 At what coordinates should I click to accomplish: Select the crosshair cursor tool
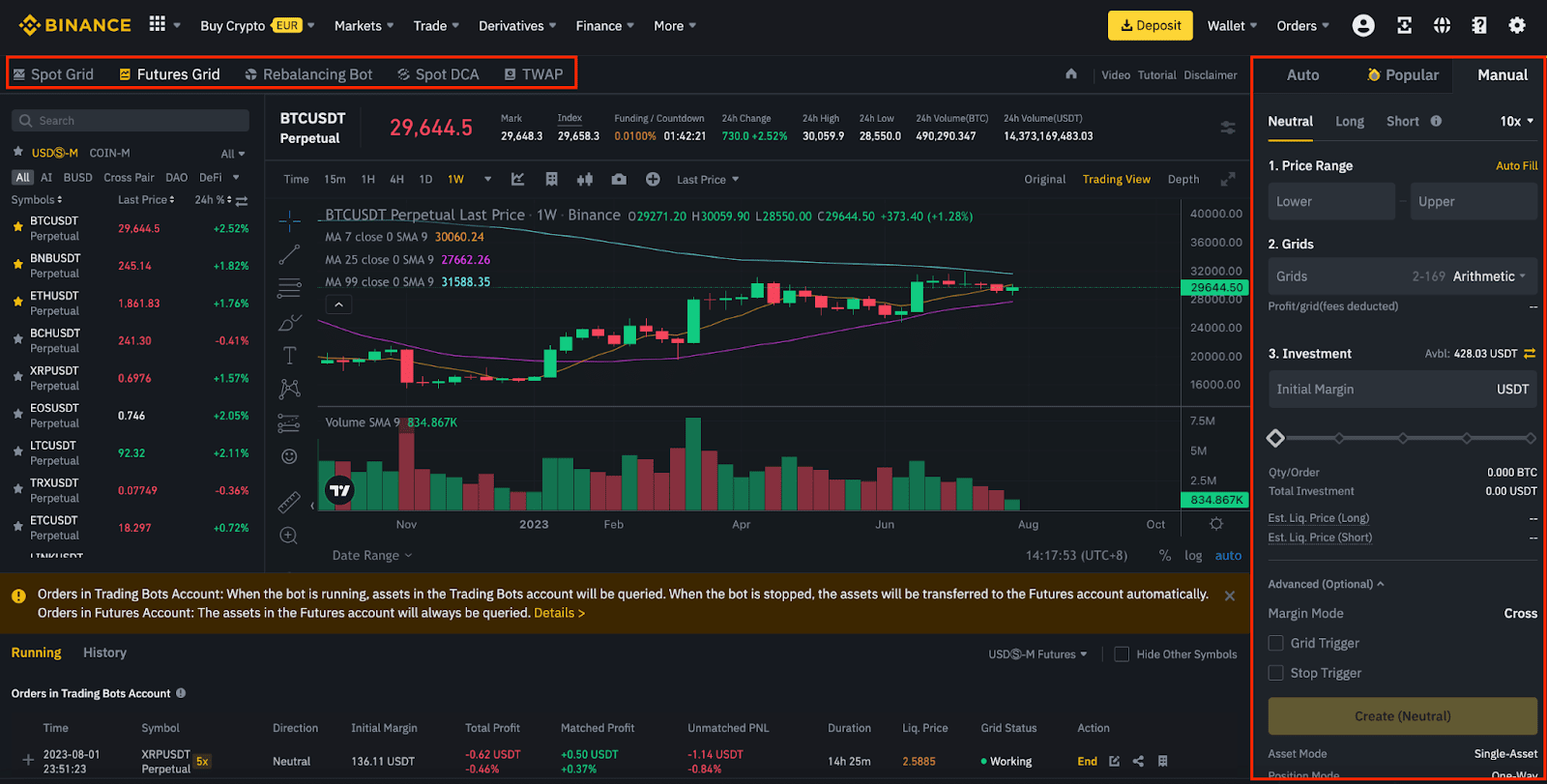[x=289, y=221]
